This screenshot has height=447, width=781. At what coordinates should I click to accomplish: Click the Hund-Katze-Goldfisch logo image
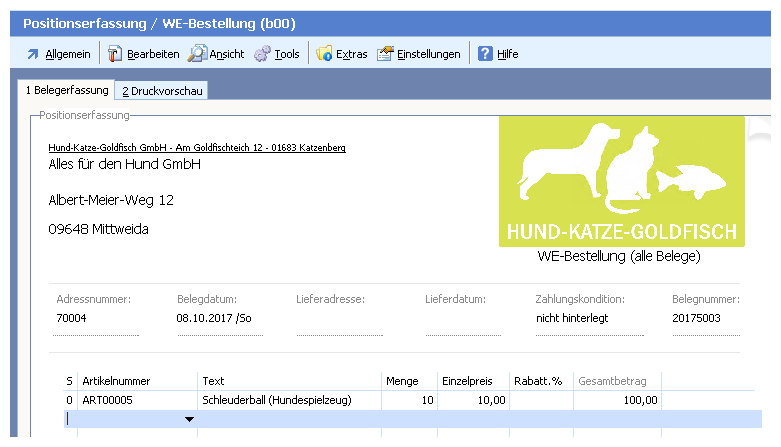click(x=621, y=181)
